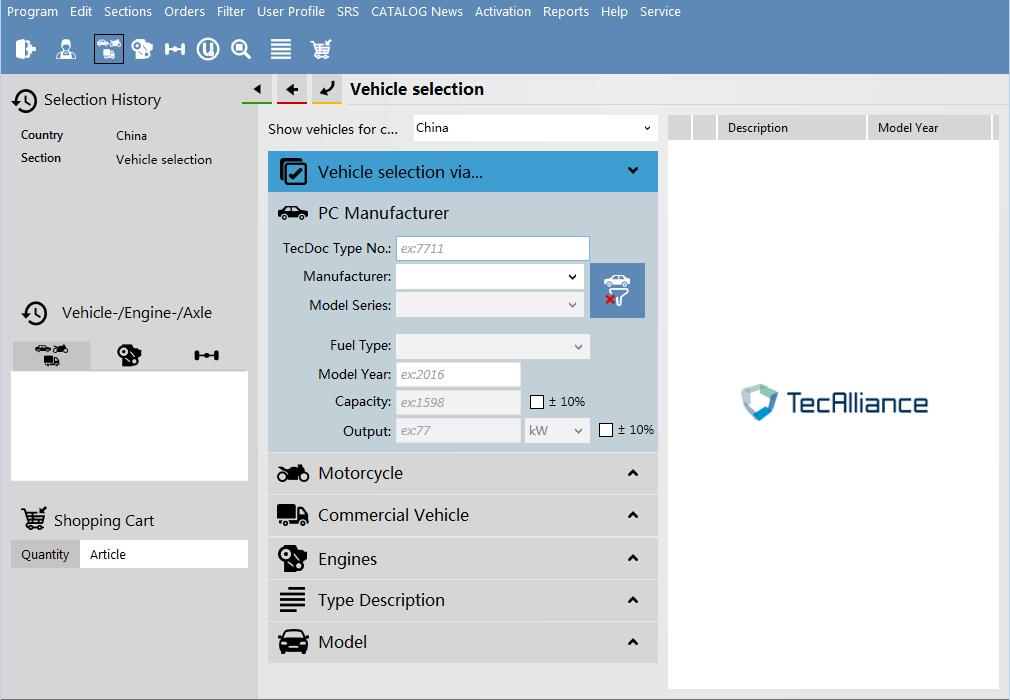Click the Vehicle selection via checkbox icon

(x=293, y=172)
